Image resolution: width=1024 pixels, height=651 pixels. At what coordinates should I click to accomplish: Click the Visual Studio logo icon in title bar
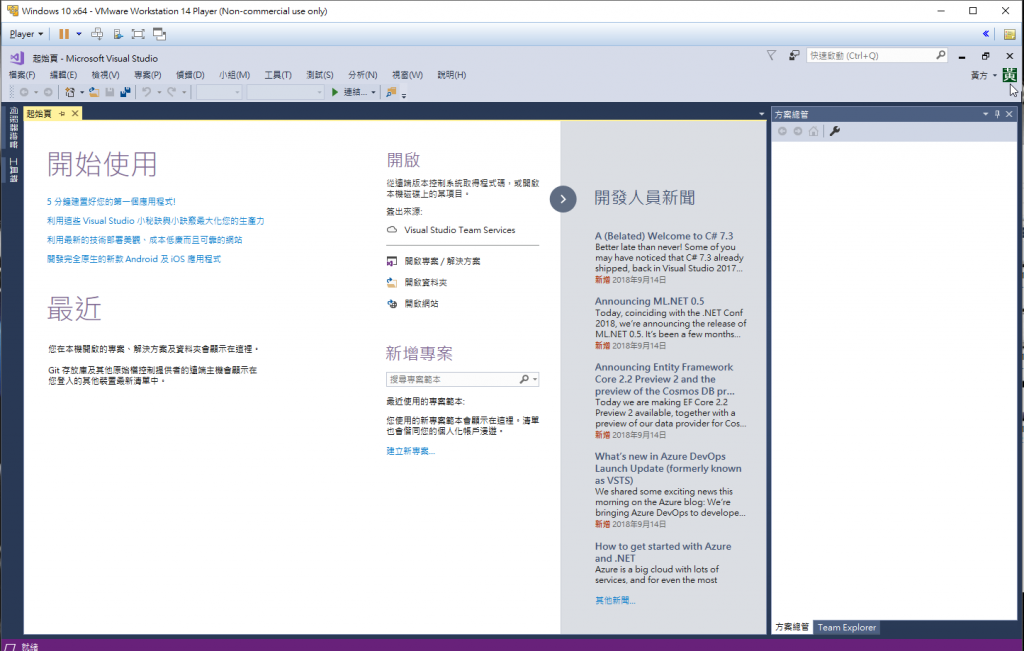click(16, 58)
